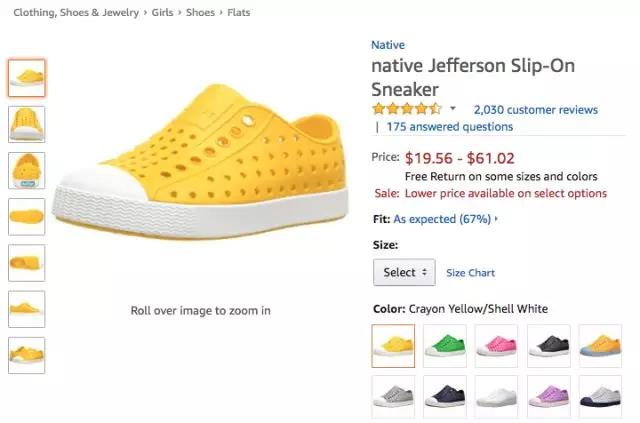Open the Size Select dropdown
This screenshot has width=640, height=423.
tap(404, 272)
